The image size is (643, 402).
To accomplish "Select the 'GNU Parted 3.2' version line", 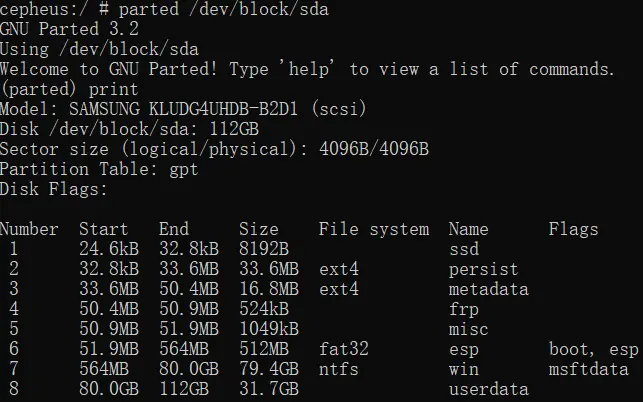I will (x=69, y=29).
